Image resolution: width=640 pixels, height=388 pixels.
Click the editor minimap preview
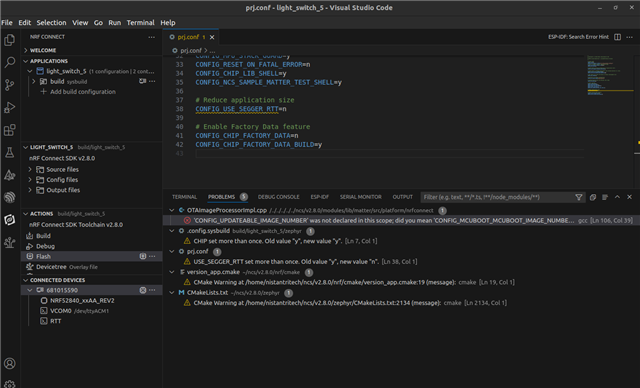pyautogui.click(x=610, y=75)
